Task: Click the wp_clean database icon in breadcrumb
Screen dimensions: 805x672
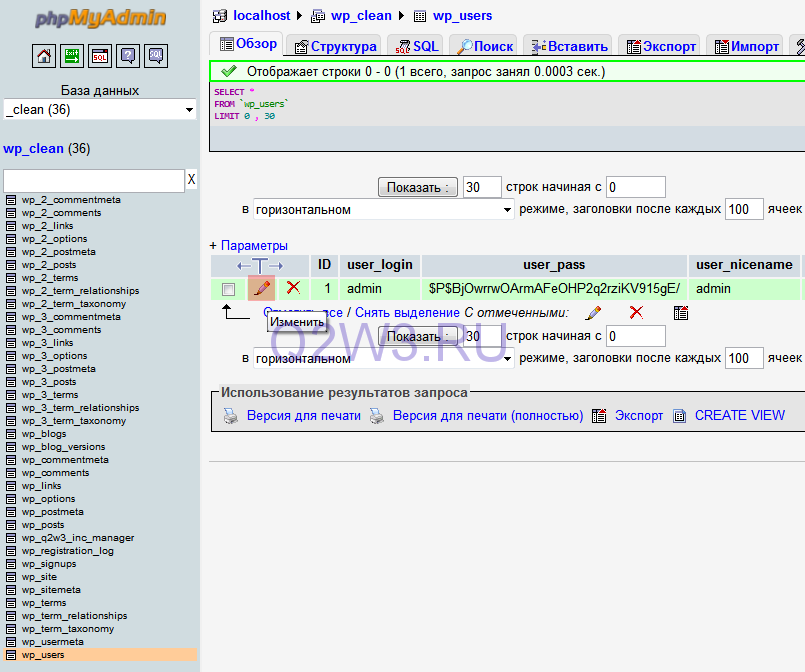Action: coord(318,16)
